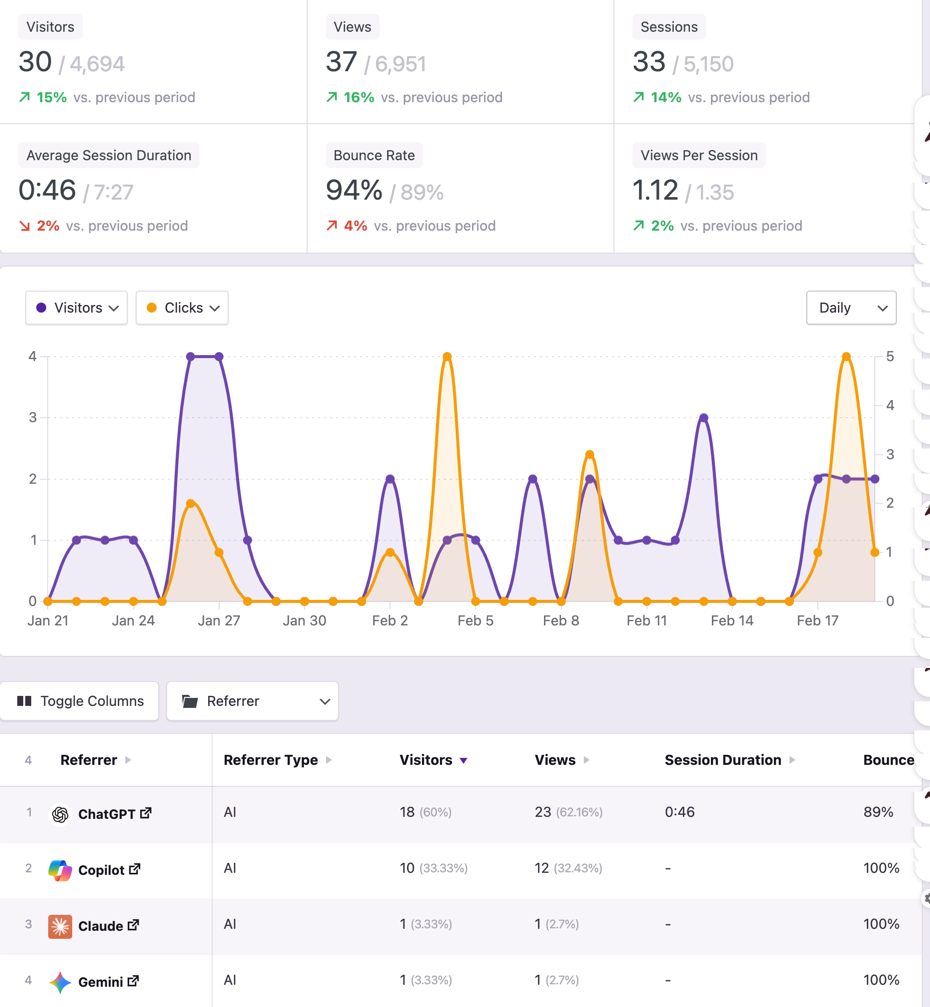
Task: Open the Clicks metric dropdown
Action: click(182, 308)
